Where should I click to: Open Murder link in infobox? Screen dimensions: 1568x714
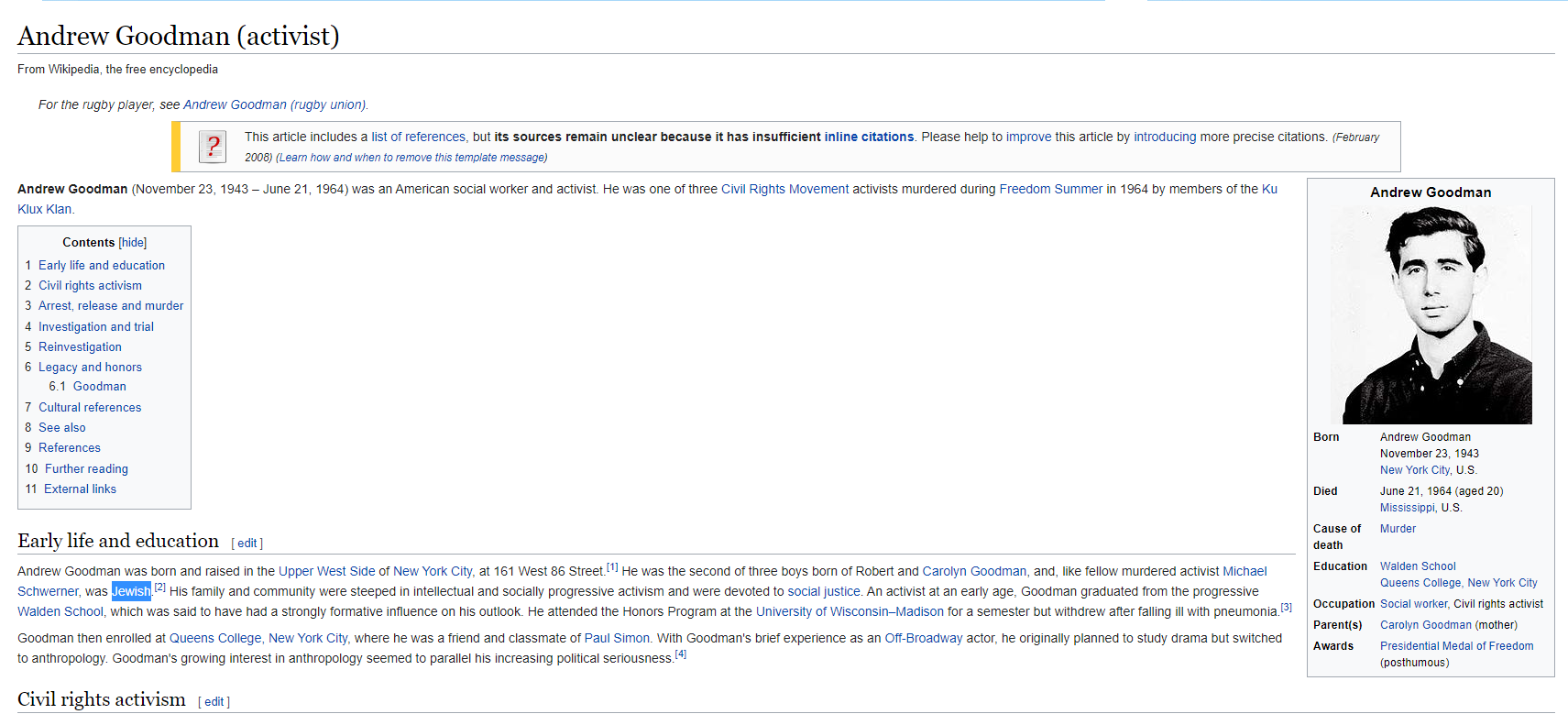pyautogui.click(x=1398, y=529)
